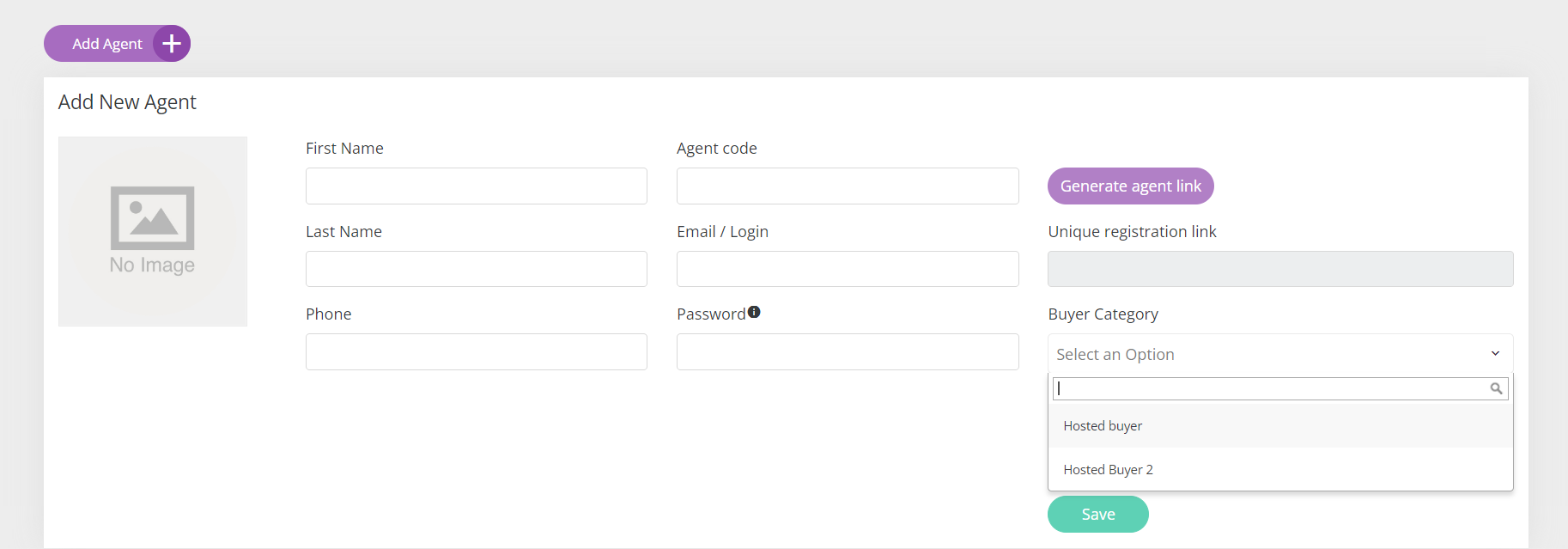Choose Hosted Buyer 2 from list
The height and width of the screenshot is (549, 1568).
coord(1280,470)
